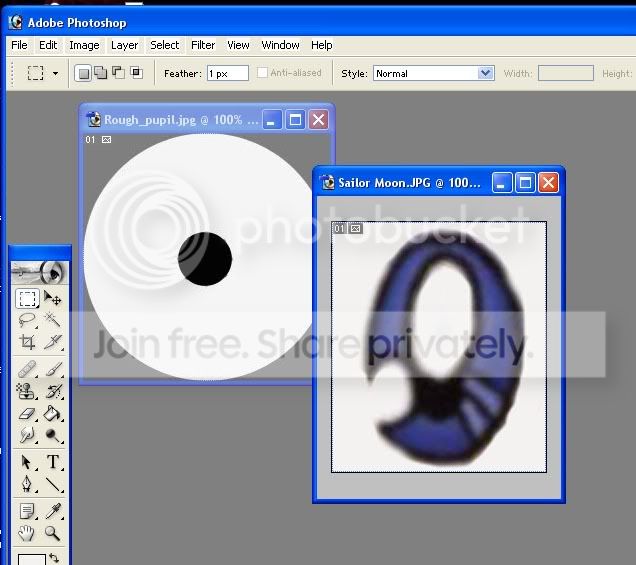Select the Eyedropper tool
636x565 pixels.
pos(53,511)
